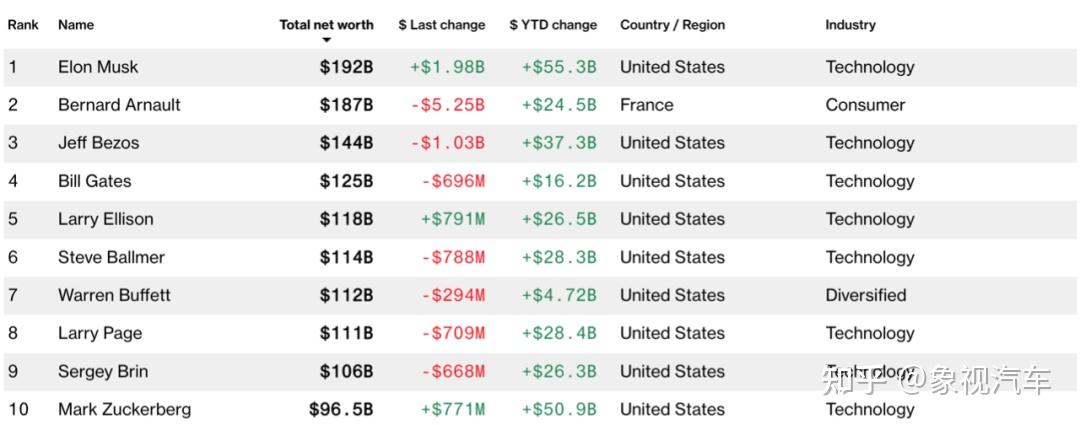The width and height of the screenshot is (1080, 425).
Task: Open Sergey Brin's profile
Action: (105, 371)
